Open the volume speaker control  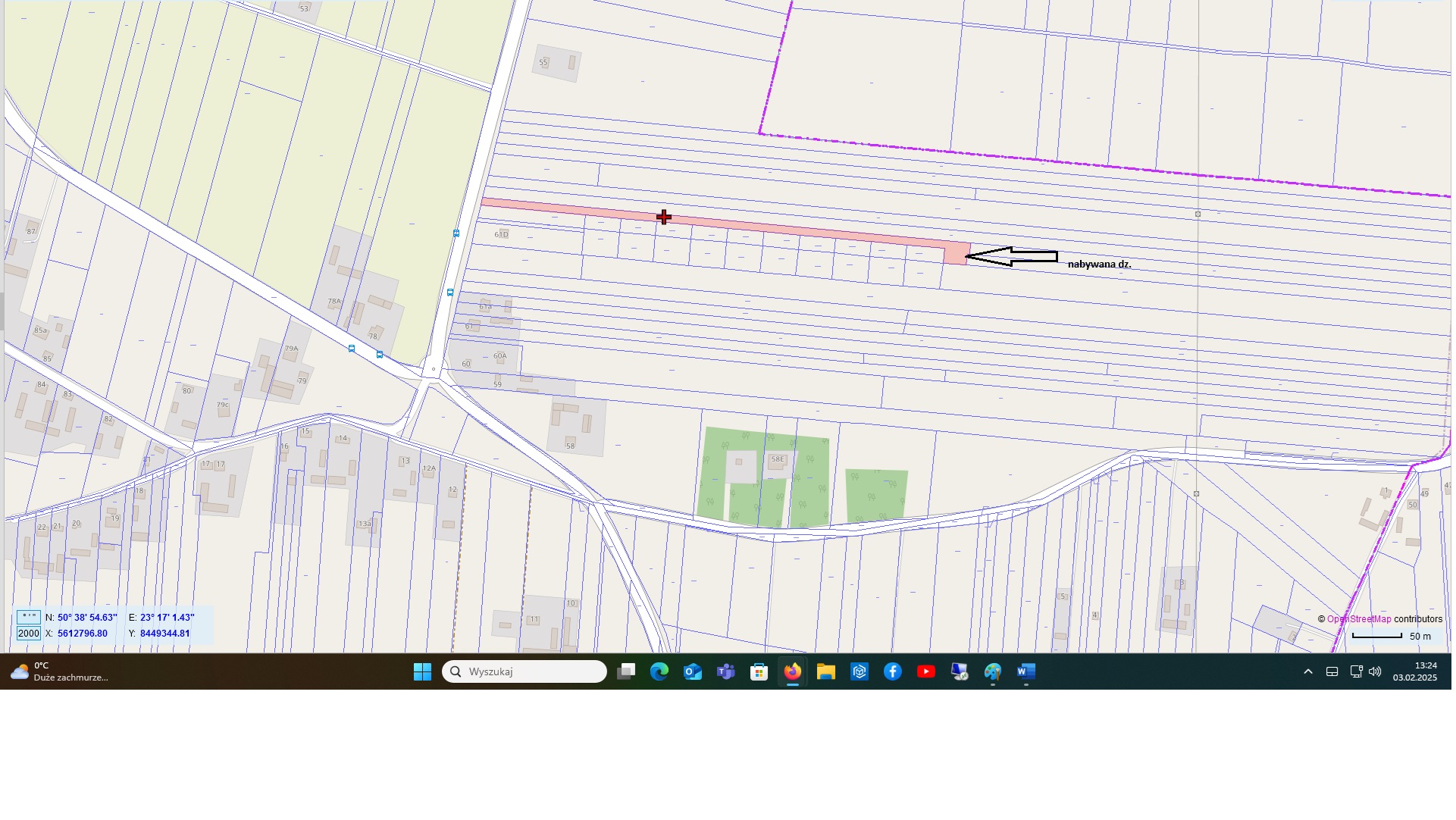(1375, 672)
